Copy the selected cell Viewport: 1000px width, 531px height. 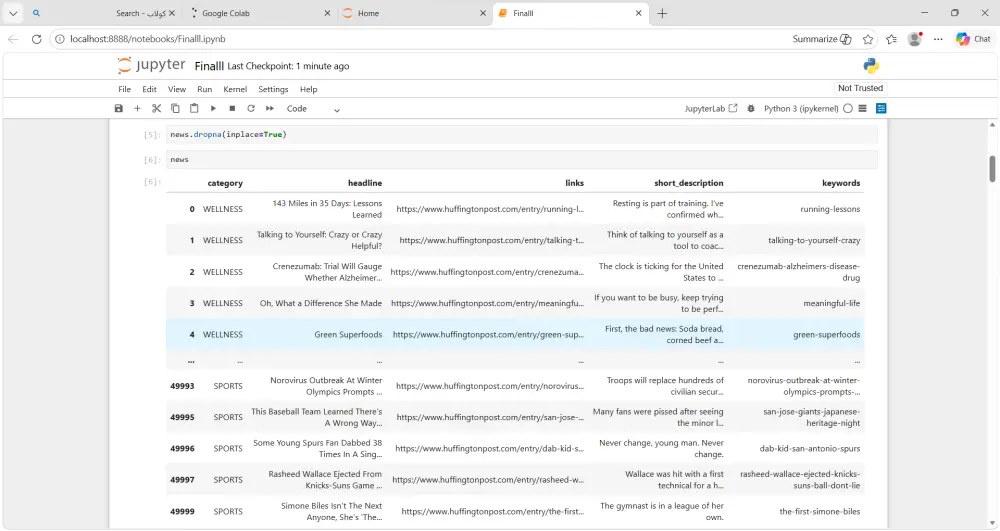[175, 108]
